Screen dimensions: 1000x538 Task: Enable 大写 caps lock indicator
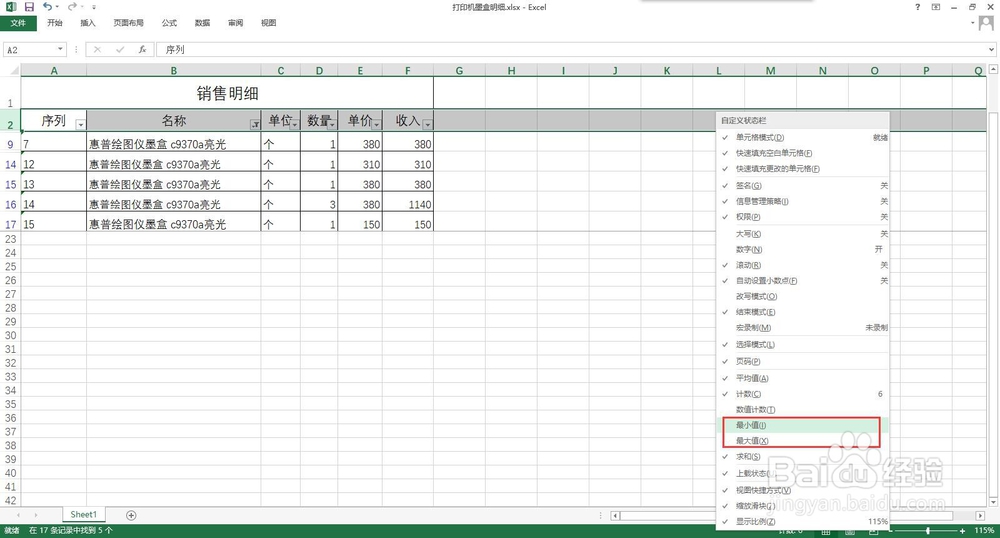point(805,234)
